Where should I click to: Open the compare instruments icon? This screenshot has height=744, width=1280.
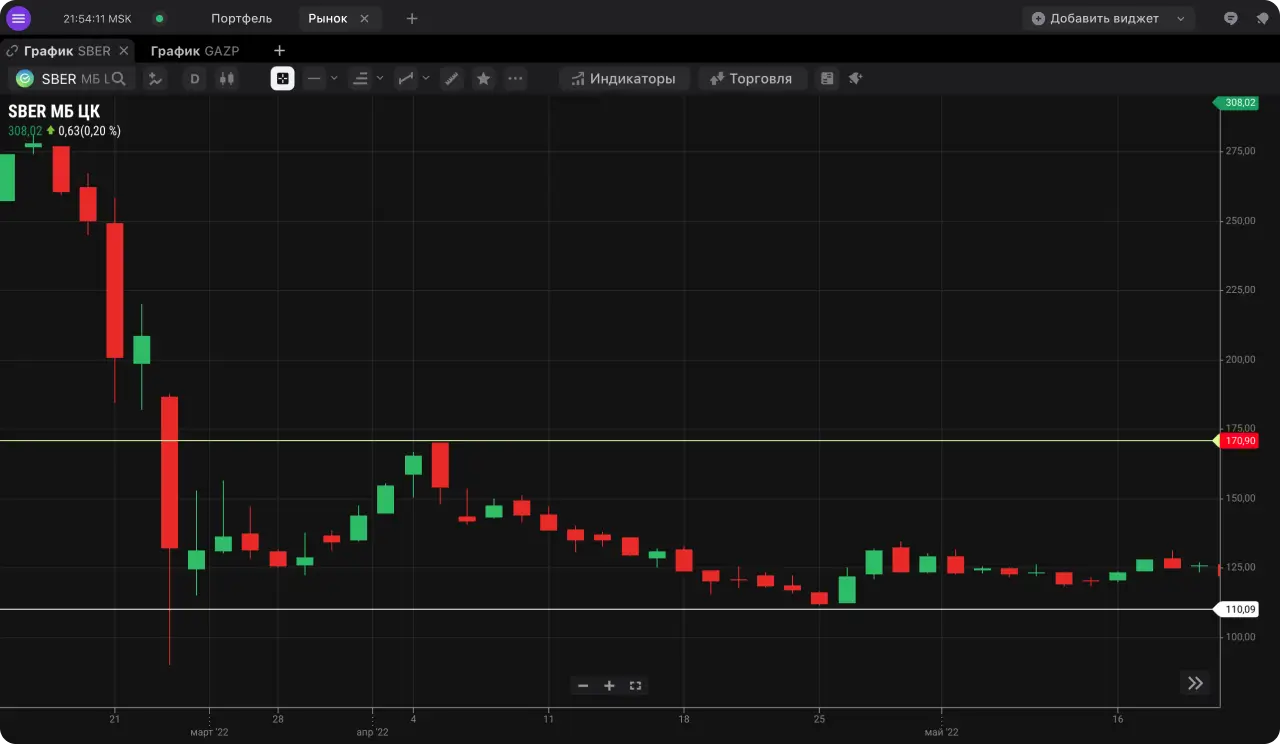tap(155, 79)
